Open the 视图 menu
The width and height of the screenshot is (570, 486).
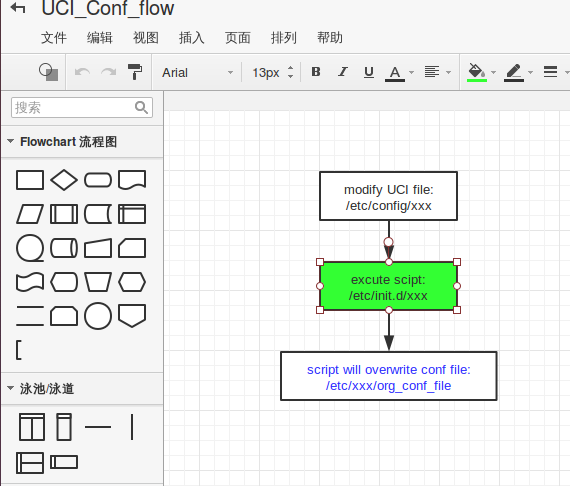pyautogui.click(x=146, y=38)
